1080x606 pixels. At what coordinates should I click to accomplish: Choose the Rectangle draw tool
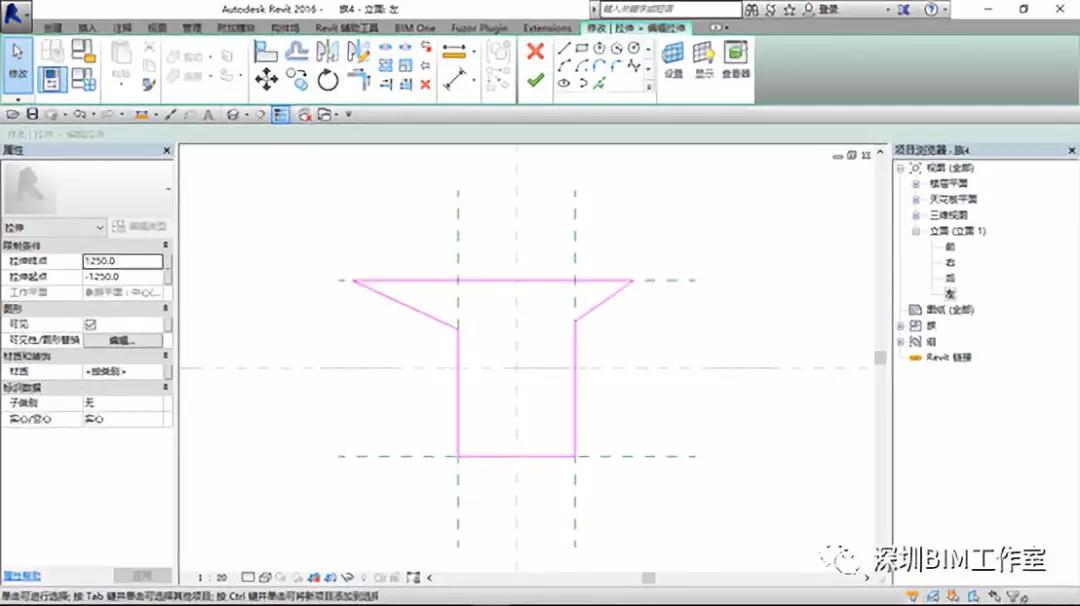tap(582, 48)
